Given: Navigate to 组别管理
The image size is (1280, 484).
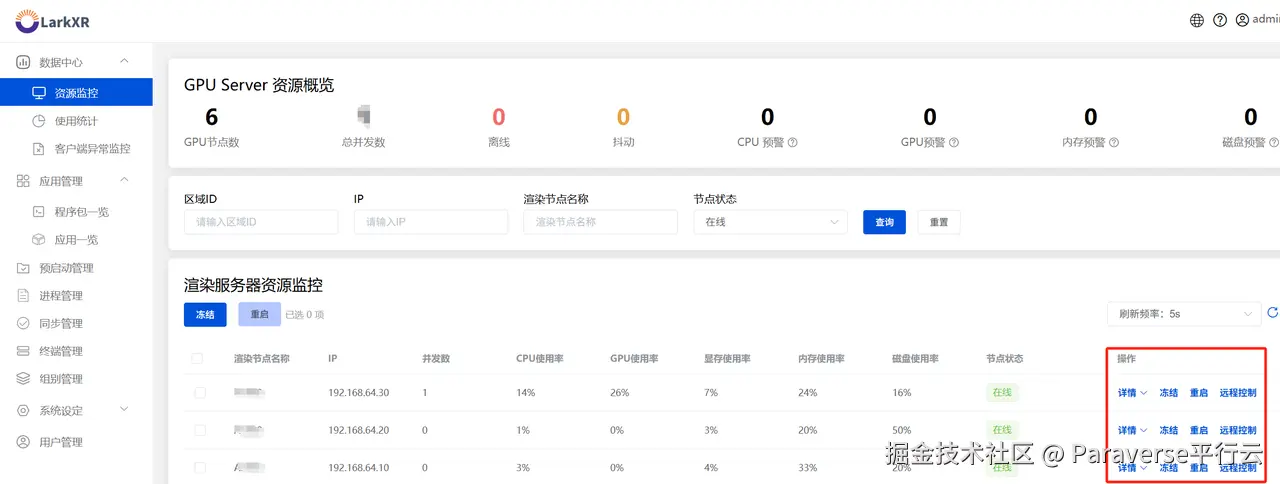Looking at the screenshot, I should pyautogui.click(x=61, y=379).
